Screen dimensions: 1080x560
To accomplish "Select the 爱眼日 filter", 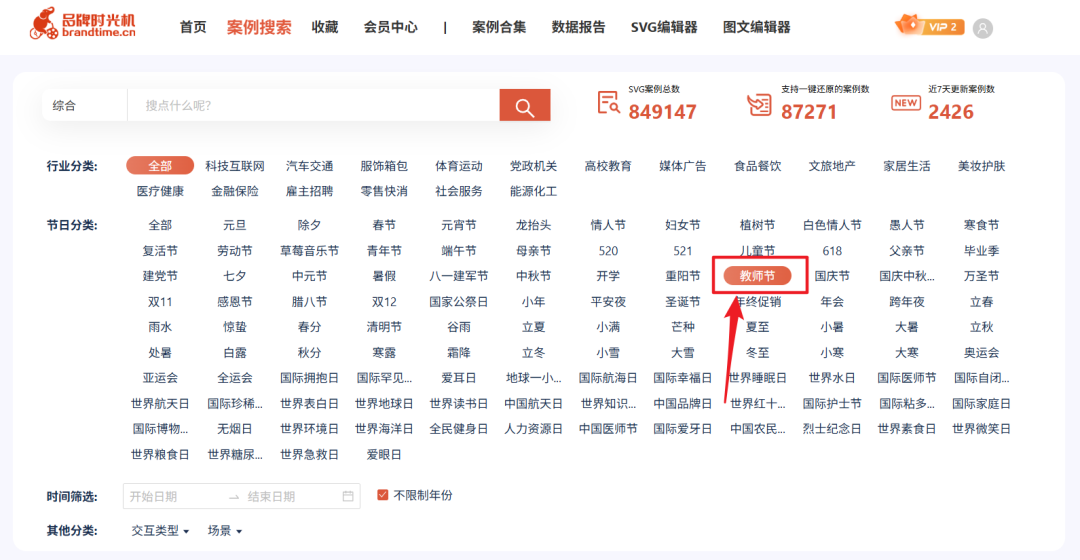I will click(x=384, y=455).
